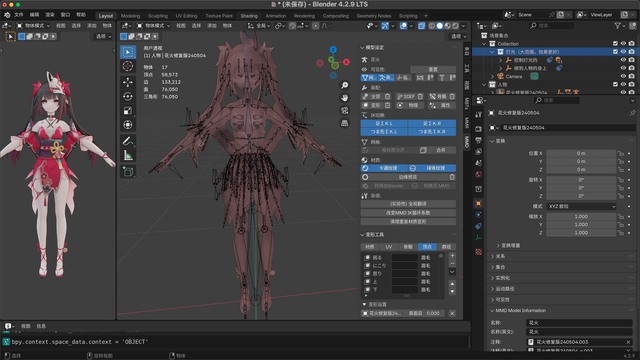Toggle camera view icon in viewport
Screen dimensions: 640x360
pos(345,110)
